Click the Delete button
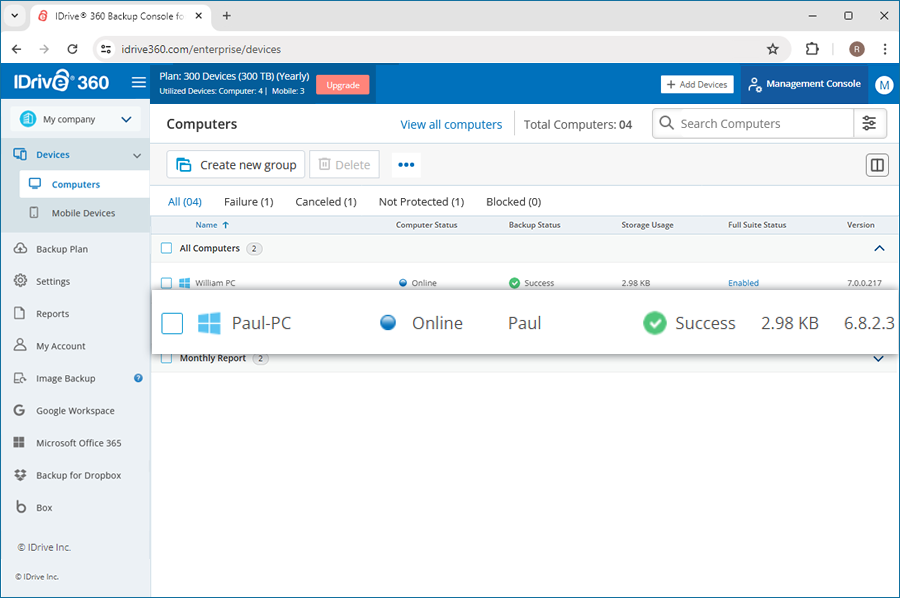Image resolution: width=900 pixels, height=598 pixels. tap(344, 165)
